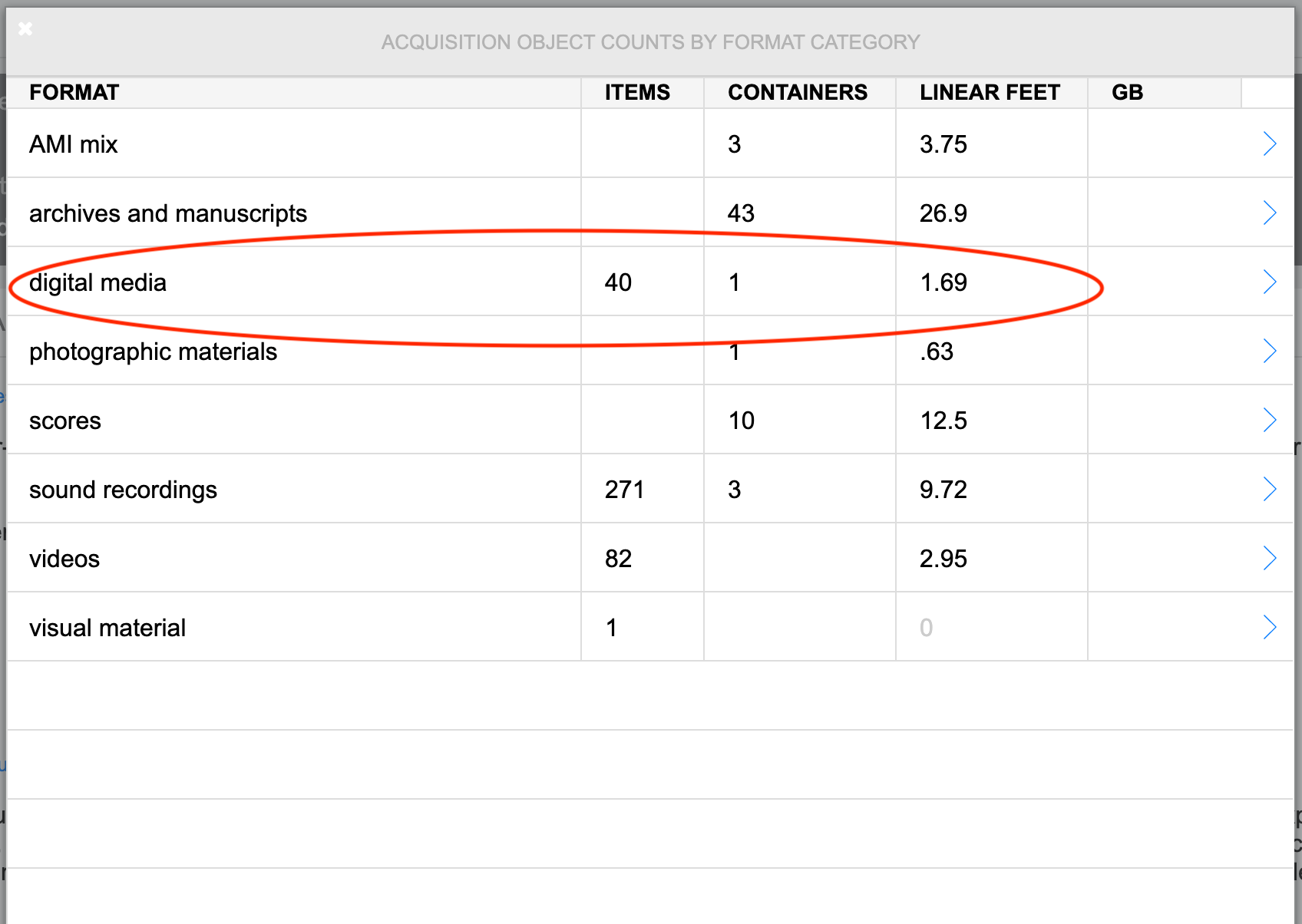Screen dimensions: 1302x924
Task: Open details arrow for digital media row
Action: click(1270, 282)
